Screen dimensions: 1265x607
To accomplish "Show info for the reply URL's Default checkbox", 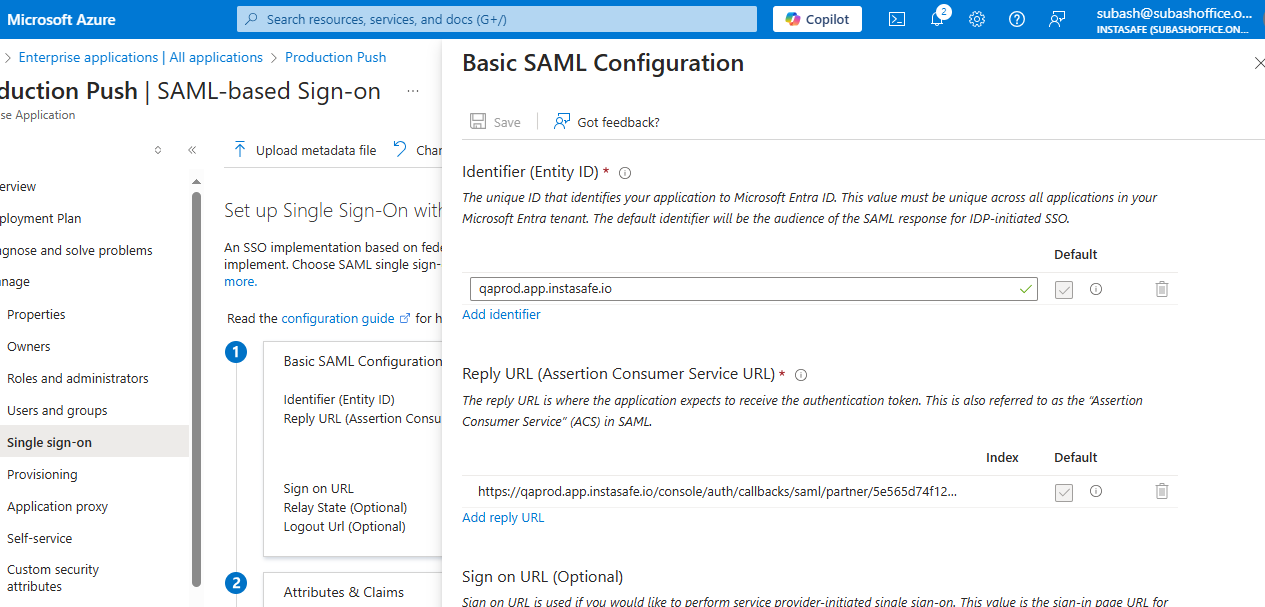I will tap(1096, 491).
